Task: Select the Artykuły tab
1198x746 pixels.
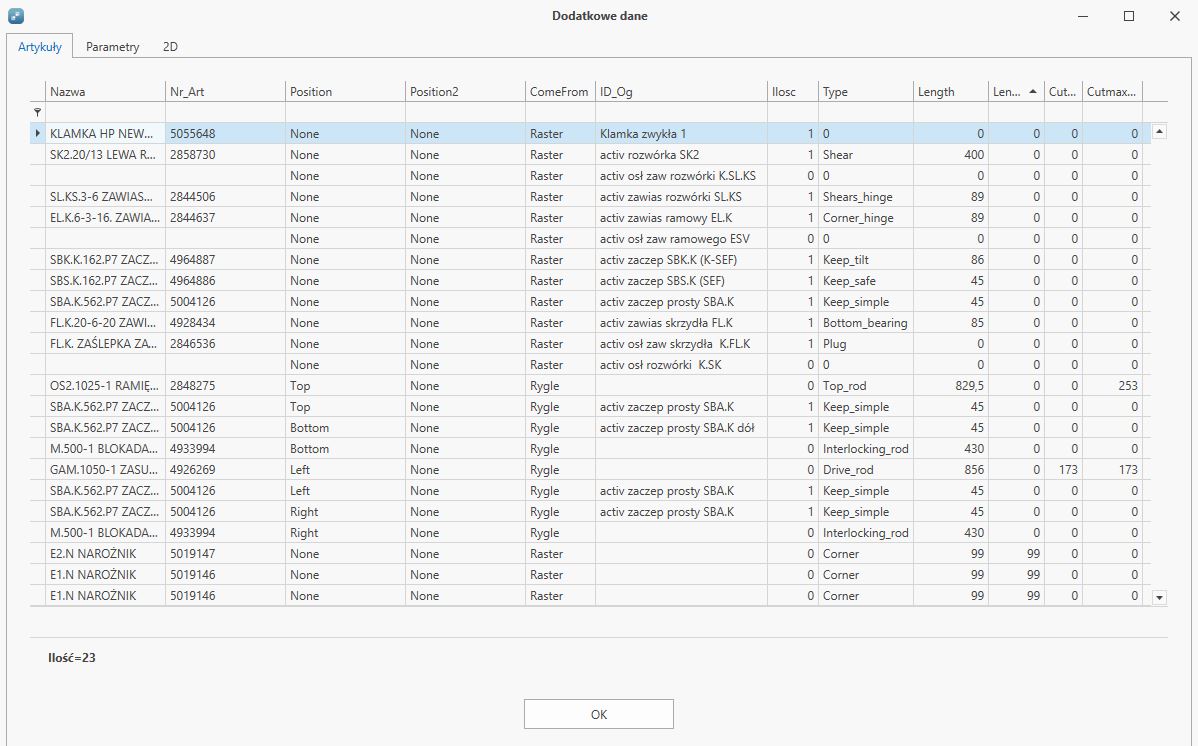Action: click(x=40, y=47)
